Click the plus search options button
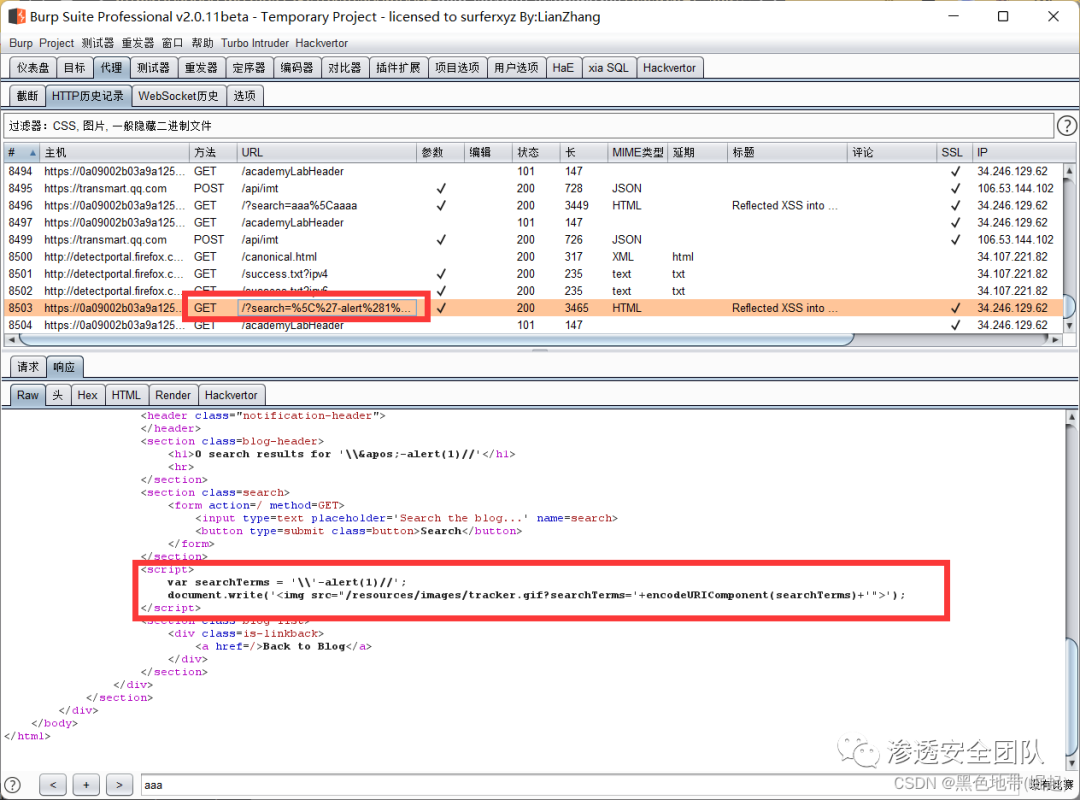This screenshot has width=1080, height=800. [x=86, y=784]
